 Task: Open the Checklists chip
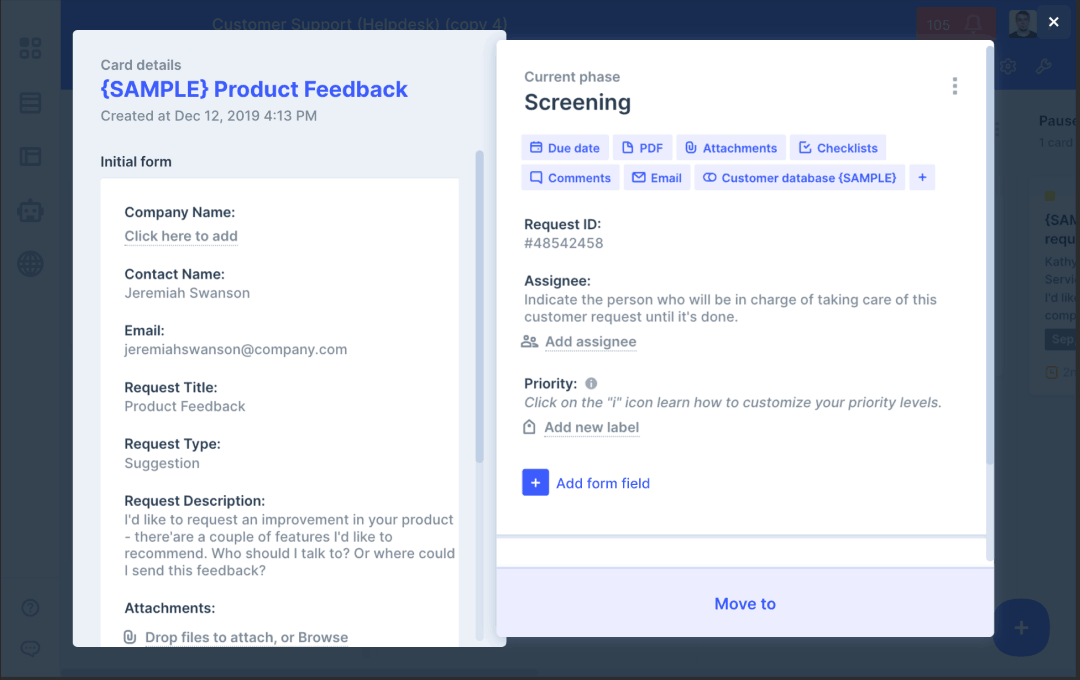click(x=838, y=148)
